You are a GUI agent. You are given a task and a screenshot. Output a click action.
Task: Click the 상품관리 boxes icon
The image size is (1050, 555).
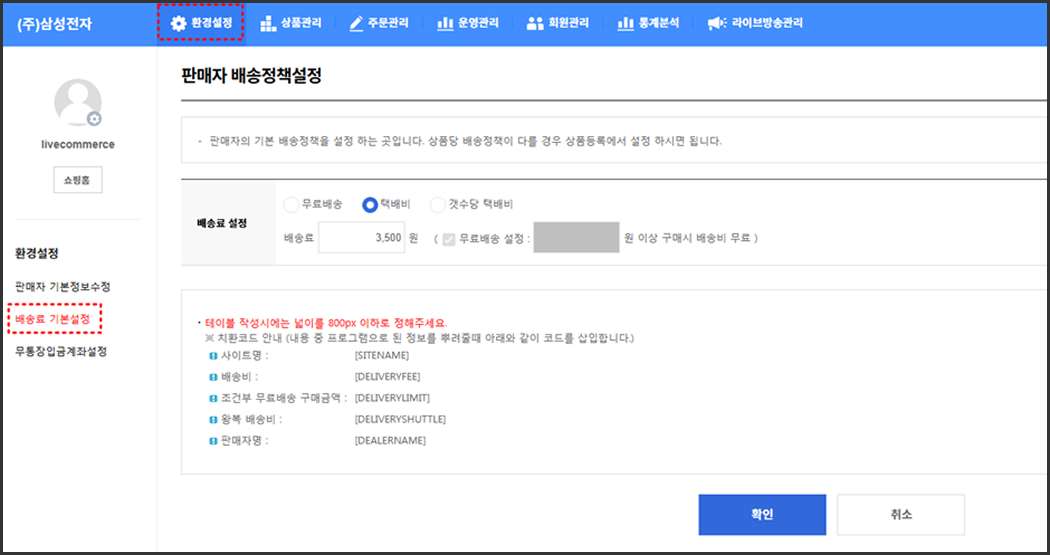point(268,23)
